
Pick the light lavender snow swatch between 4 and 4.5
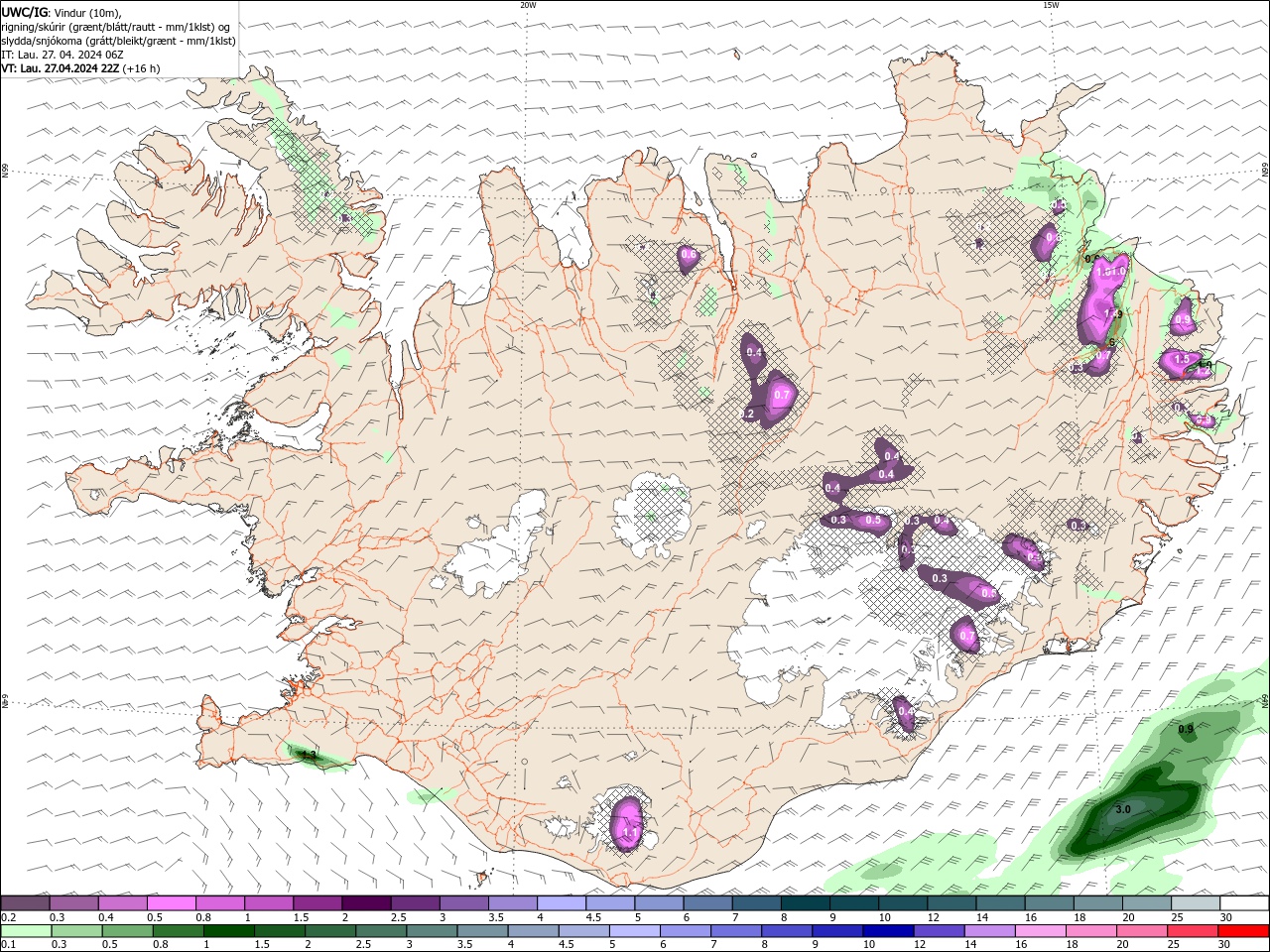tap(562, 903)
